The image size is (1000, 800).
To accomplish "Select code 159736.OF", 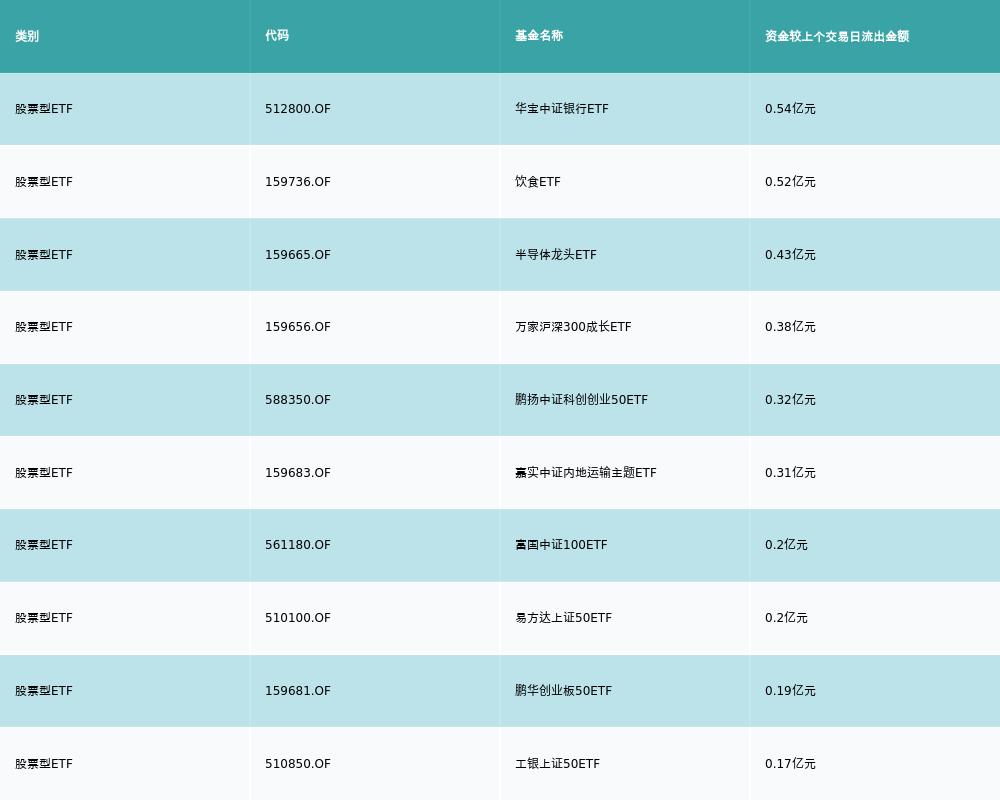I will tap(298, 181).
